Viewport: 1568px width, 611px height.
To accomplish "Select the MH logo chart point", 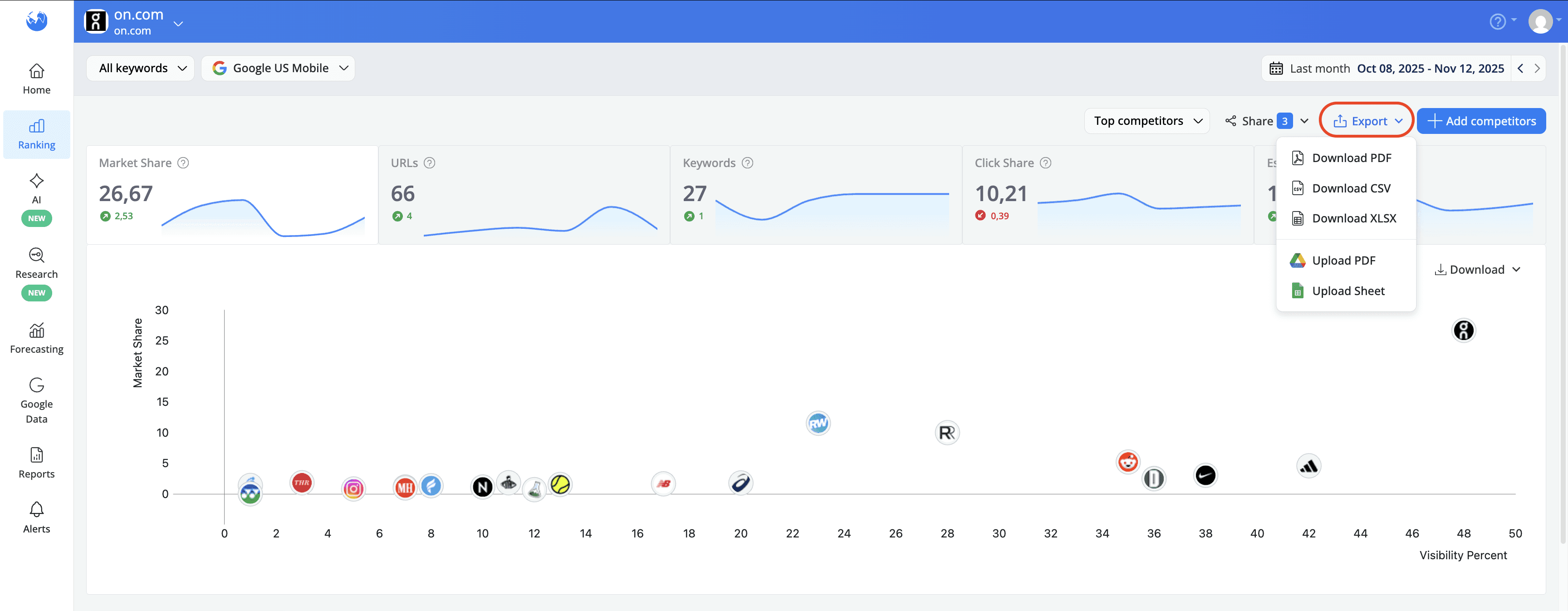I will point(405,488).
